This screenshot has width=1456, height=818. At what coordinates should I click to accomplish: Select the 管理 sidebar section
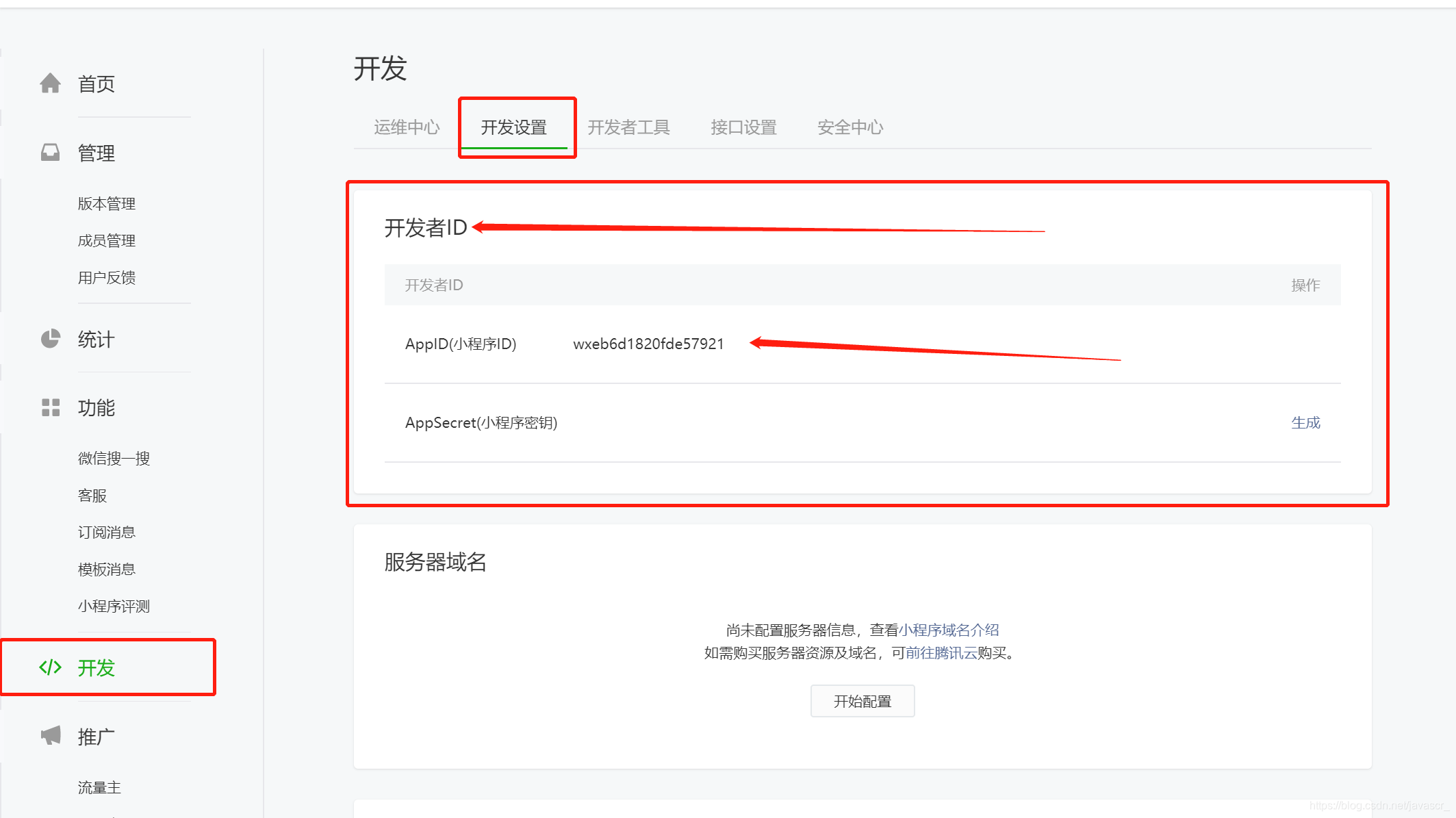point(96,153)
